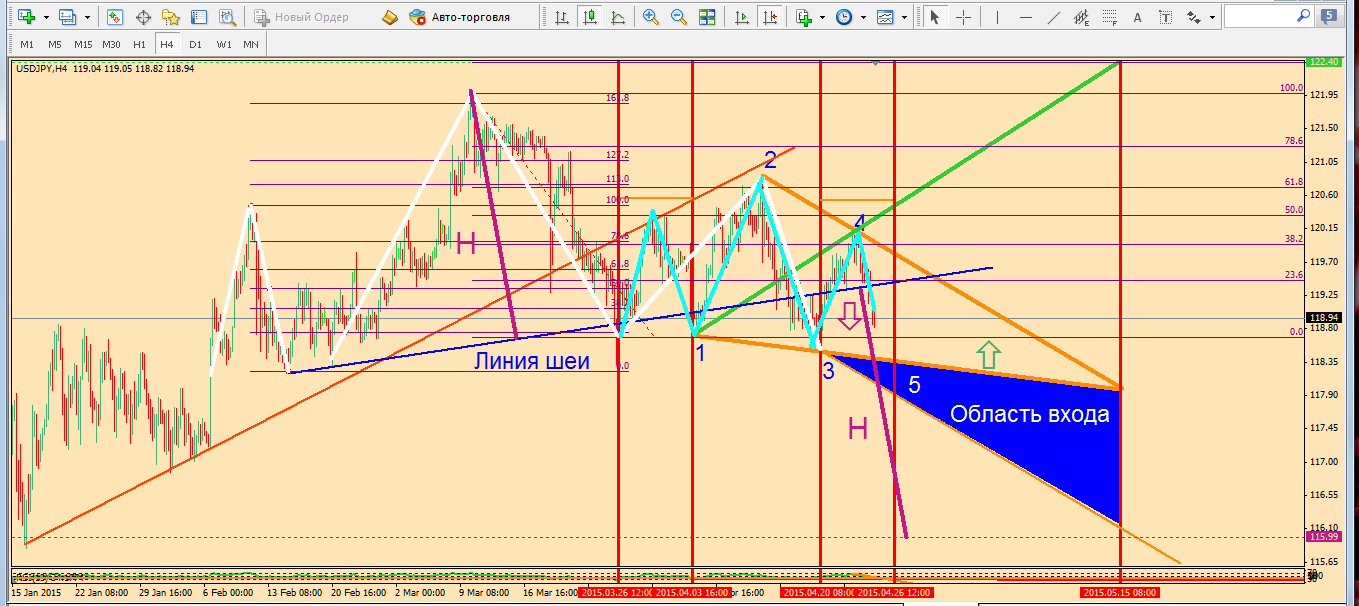The width and height of the screenshot is (1359, 606).
Task: Click the 2015.05.15 08:00 date marker
Action: [1121, 593]
